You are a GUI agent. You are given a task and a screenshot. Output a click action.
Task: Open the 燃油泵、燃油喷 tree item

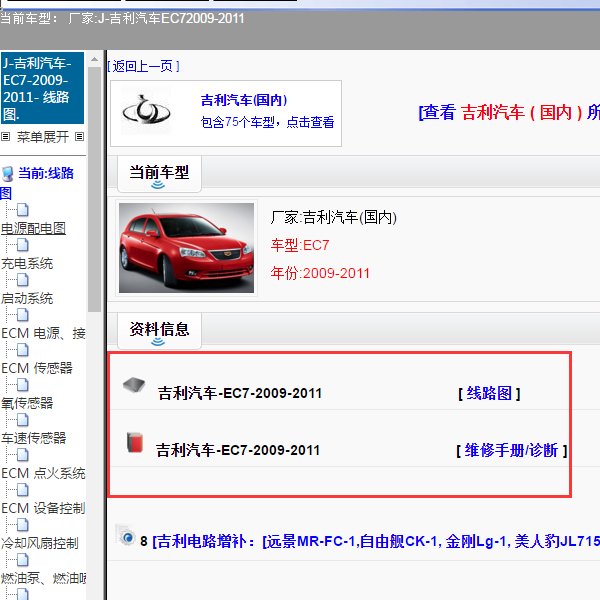[43, 578]
